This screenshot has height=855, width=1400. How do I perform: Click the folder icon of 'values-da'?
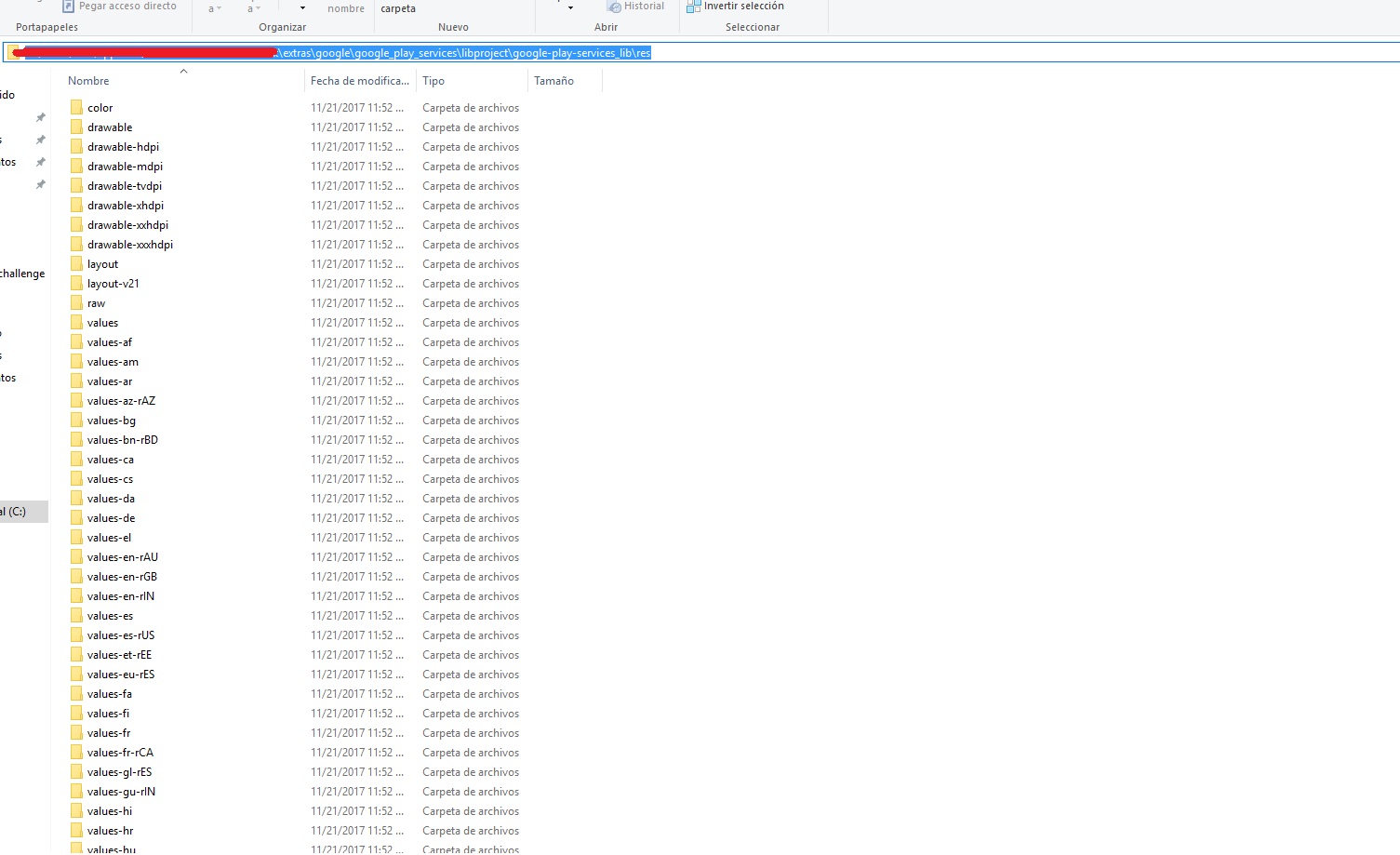click(x=77, y=499)
